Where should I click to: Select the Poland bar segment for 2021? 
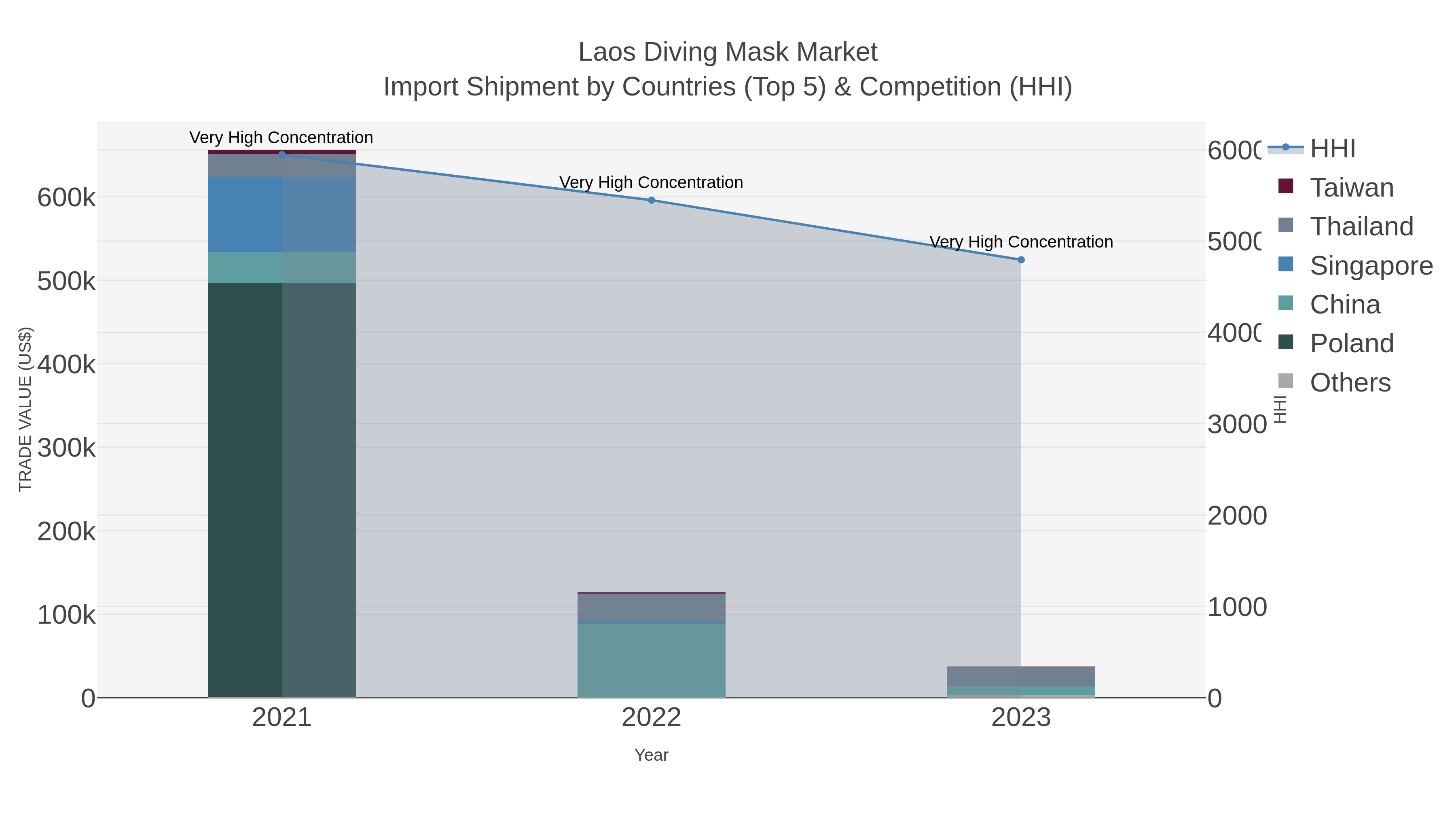tap(281, 490)
